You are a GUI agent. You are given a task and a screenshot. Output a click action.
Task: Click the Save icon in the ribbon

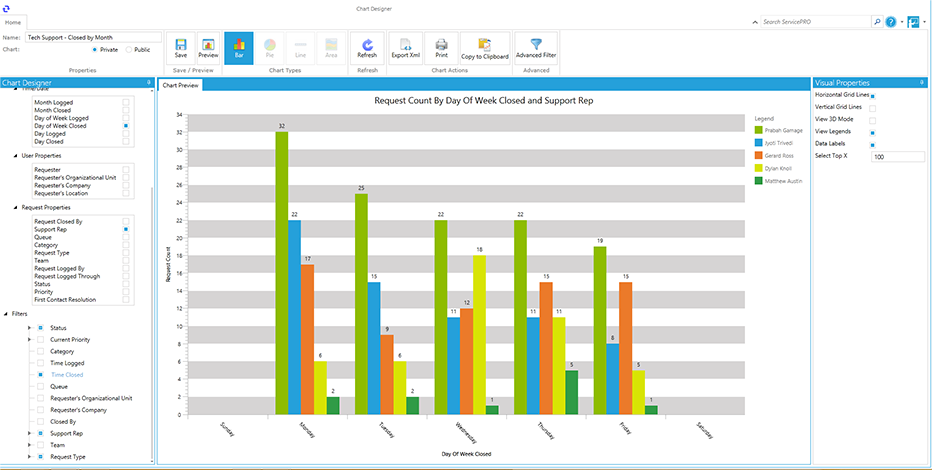181,48
